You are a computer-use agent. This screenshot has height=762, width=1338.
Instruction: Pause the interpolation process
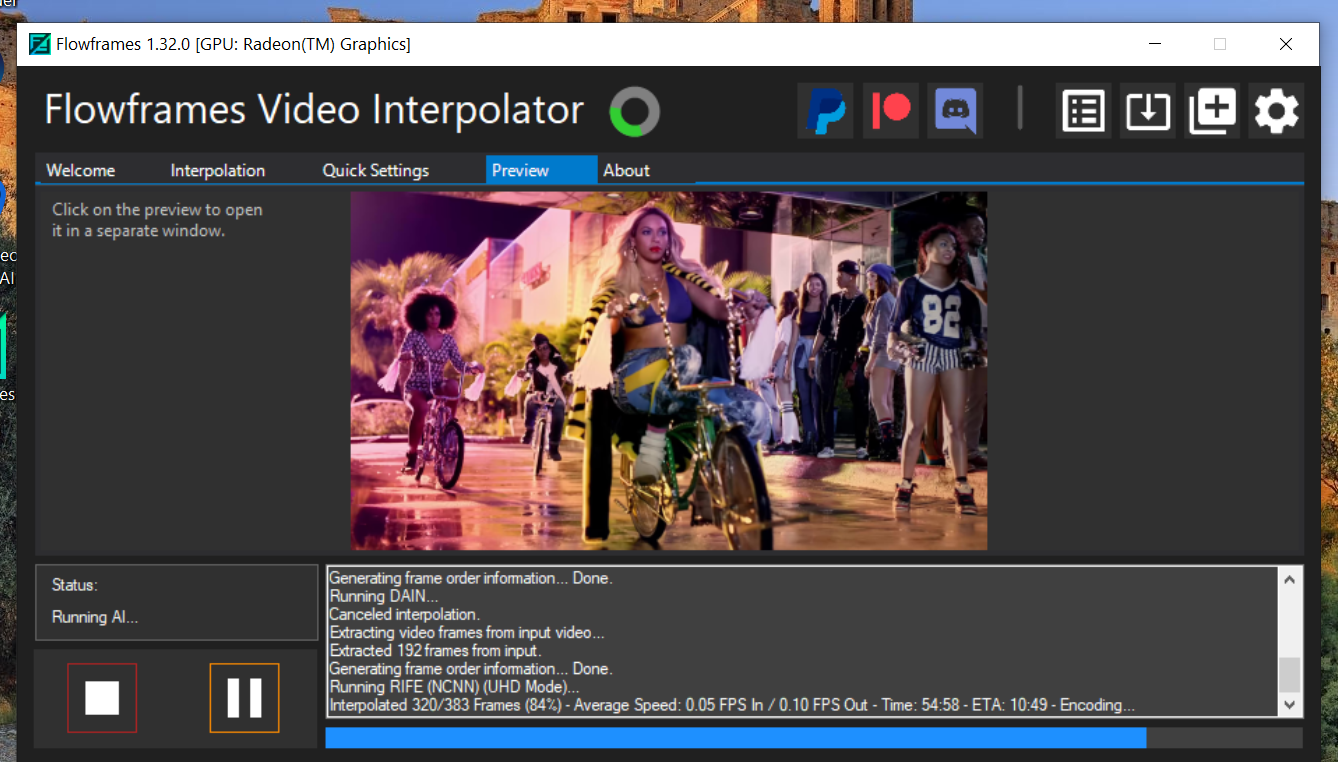(x=244, y=698)
